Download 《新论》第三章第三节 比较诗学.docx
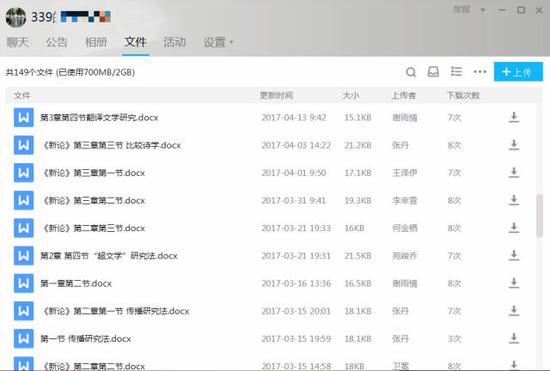 (x=514, y=145)
